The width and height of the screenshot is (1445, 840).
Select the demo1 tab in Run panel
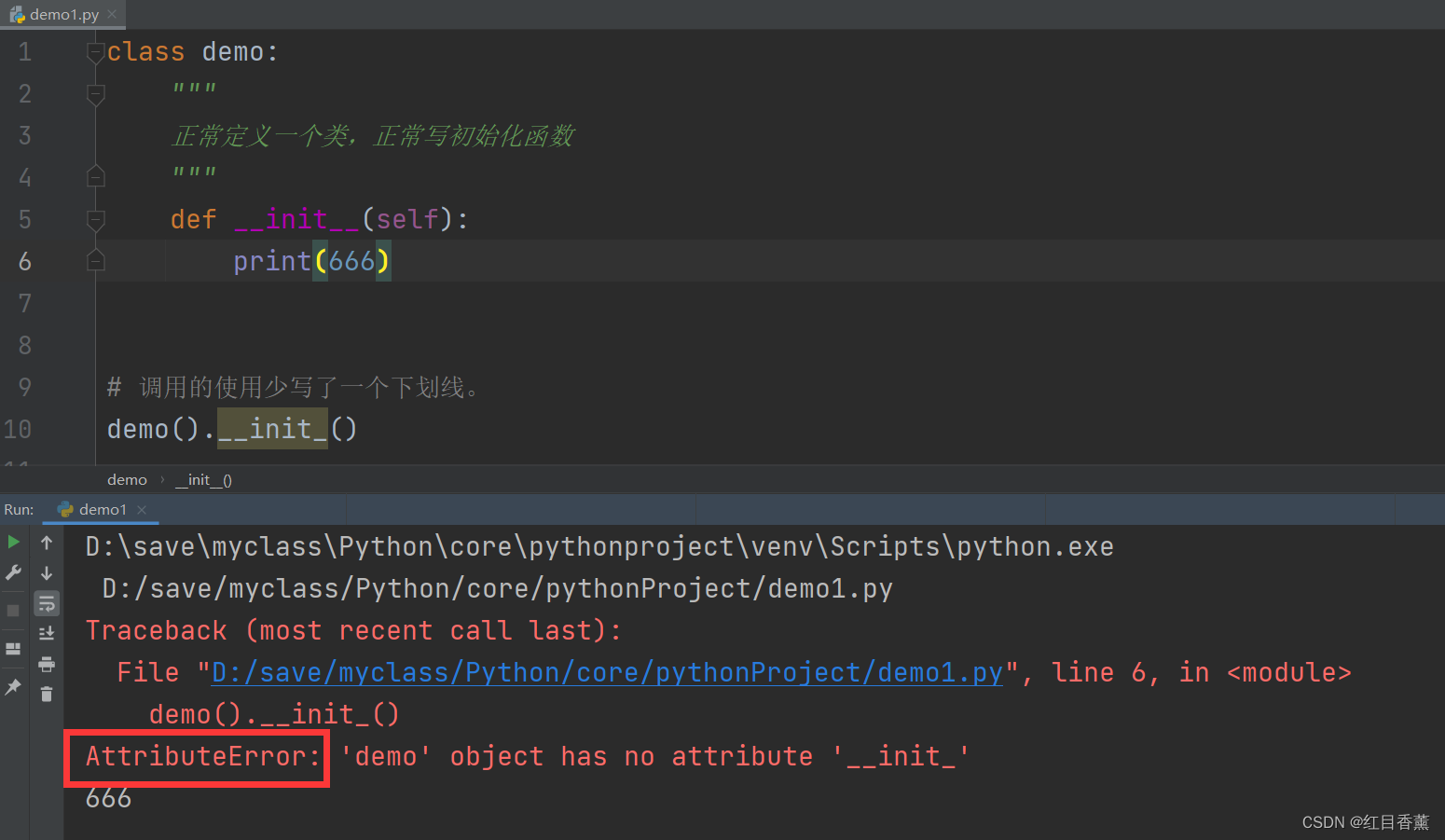(x=101, y=509)
